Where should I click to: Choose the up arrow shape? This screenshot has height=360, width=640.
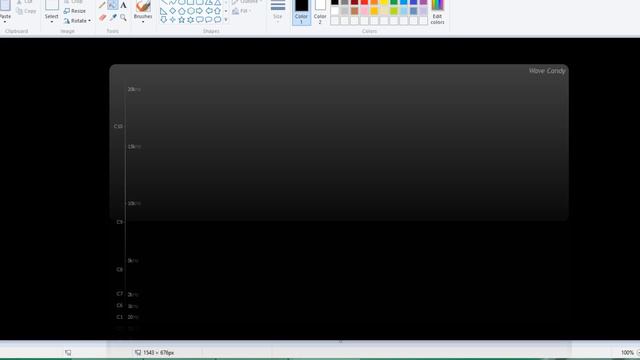click(x=218, y=11)
